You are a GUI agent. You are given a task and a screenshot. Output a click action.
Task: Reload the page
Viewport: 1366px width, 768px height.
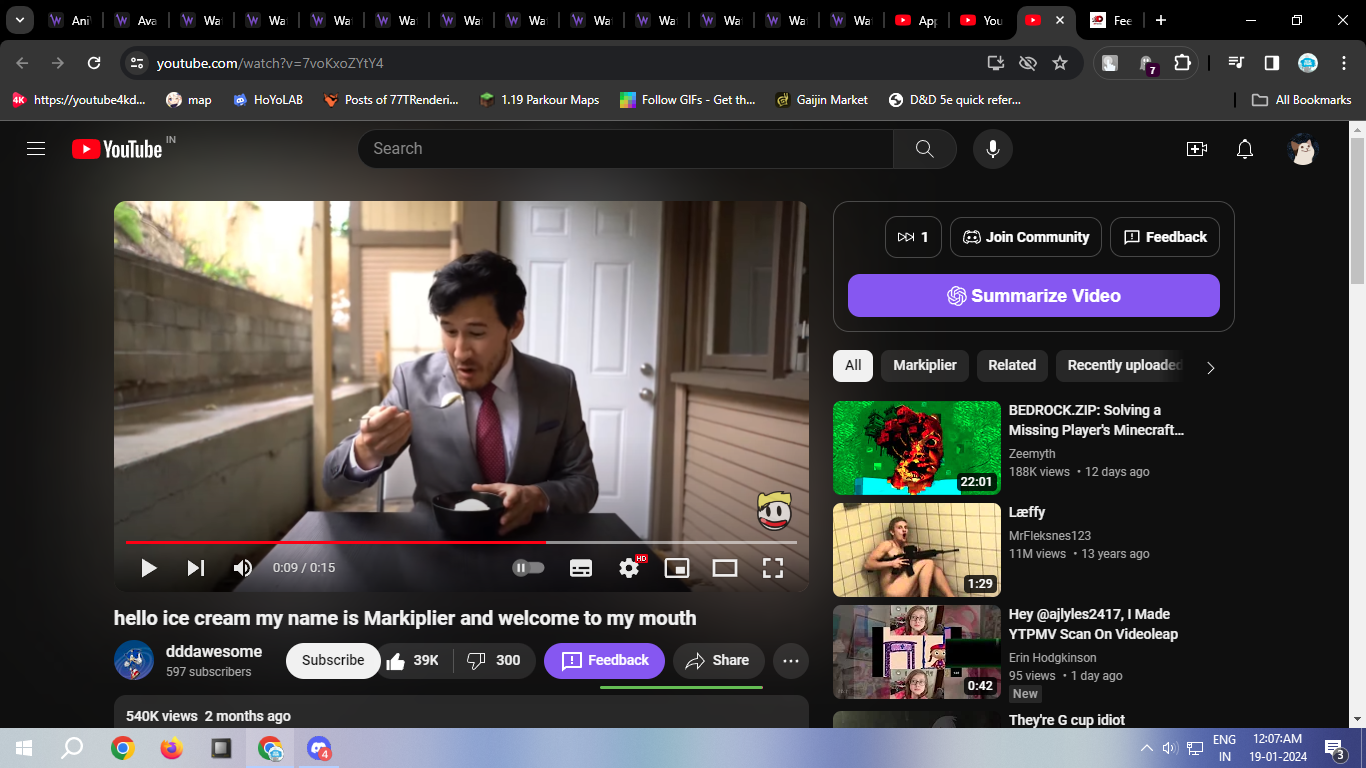[x=94, y=63]
